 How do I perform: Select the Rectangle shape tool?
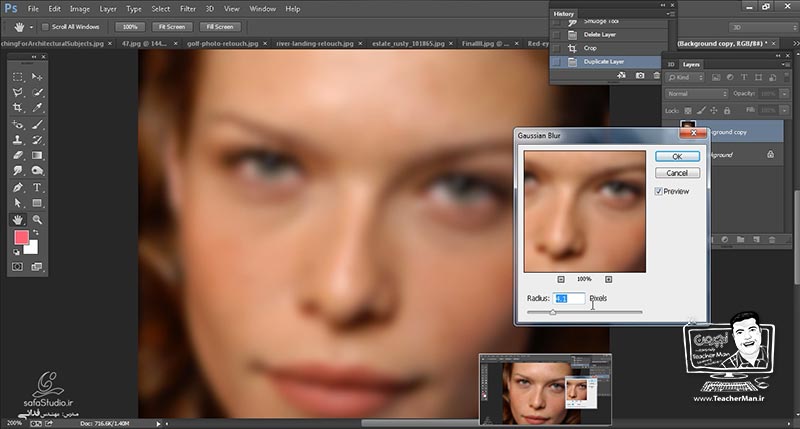click(x=37, y=203)
